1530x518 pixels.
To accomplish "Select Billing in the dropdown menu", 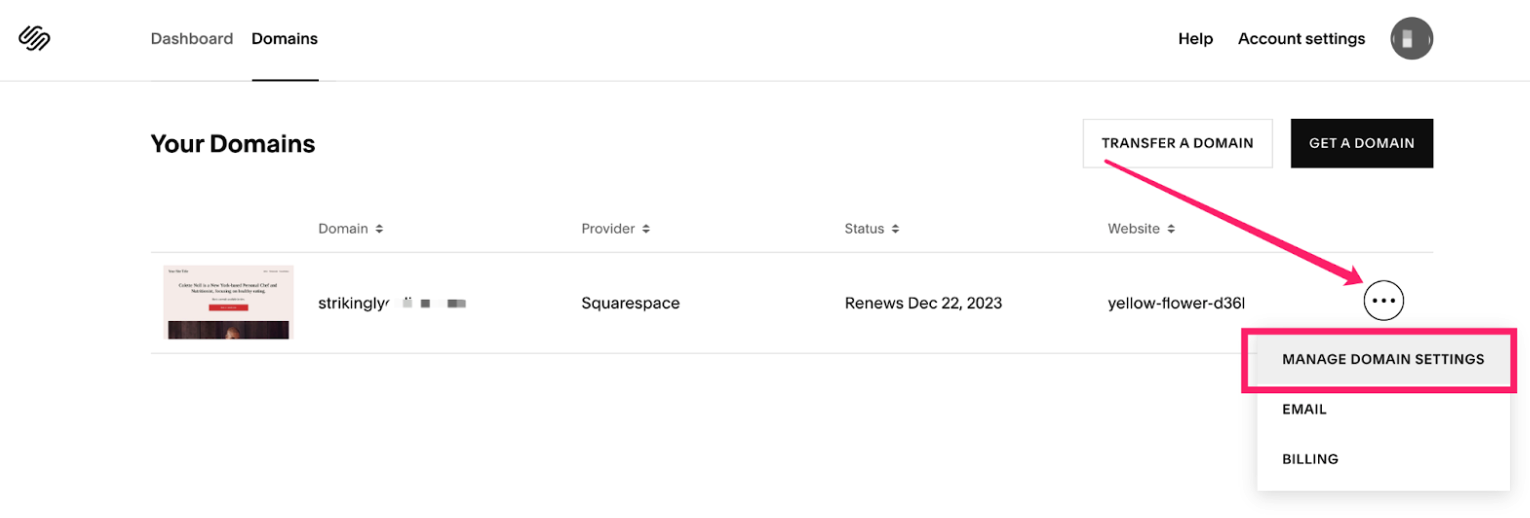I will pyautogui.click(x=1310, y=459).
